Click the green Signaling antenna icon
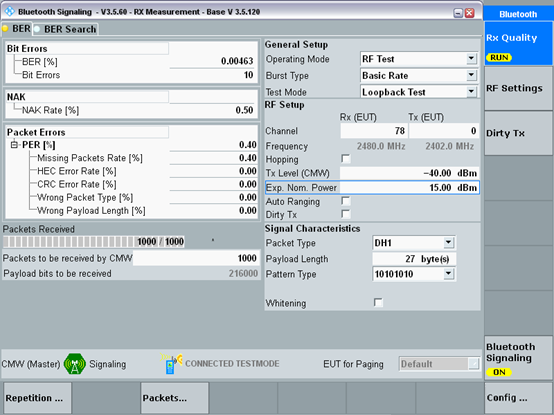 coord(75,363)
